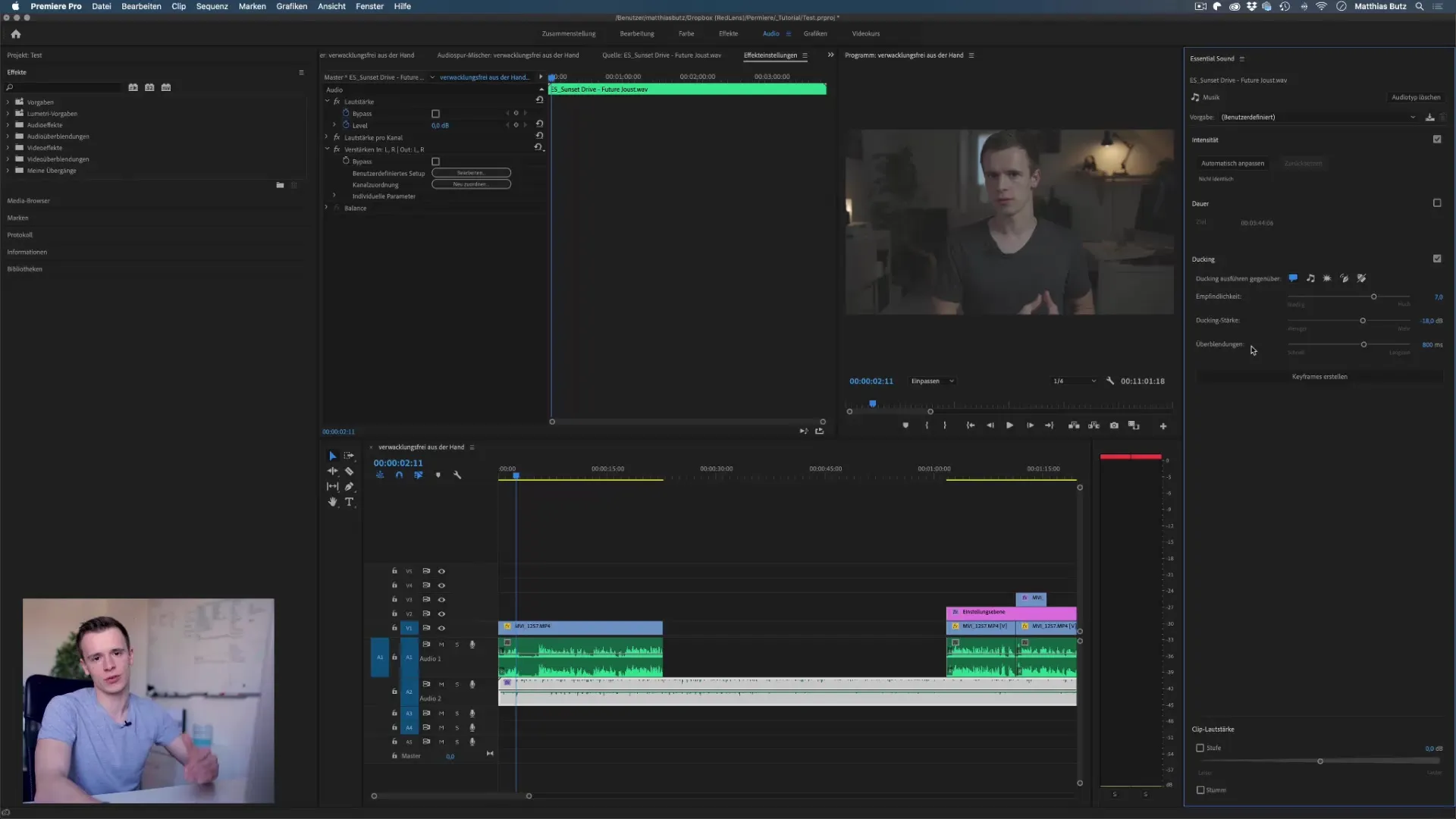Select the Type tool

point(349,502)
